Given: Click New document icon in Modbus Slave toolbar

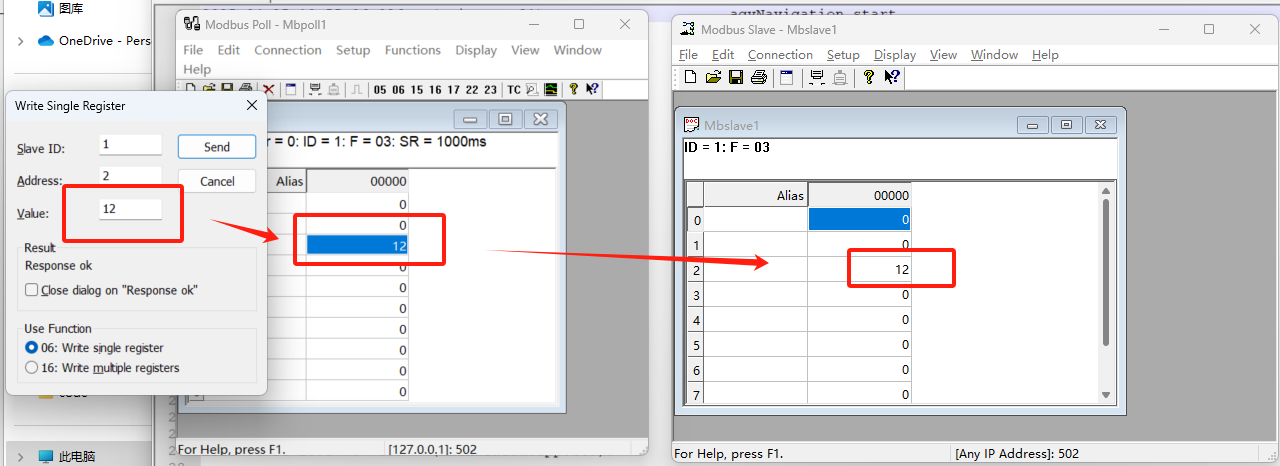Looking at the screenshot, I should tap(690, 77).
